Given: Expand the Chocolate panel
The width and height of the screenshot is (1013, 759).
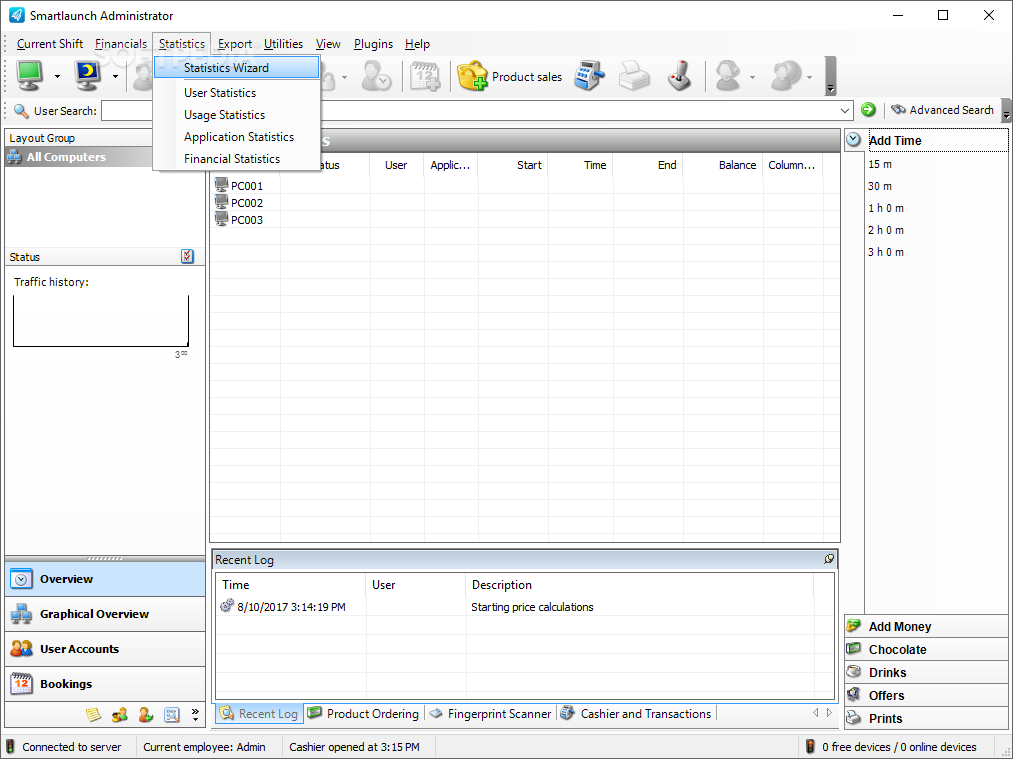Looking at the screenshot, I should pyautogui.click(x=926, y=650).
